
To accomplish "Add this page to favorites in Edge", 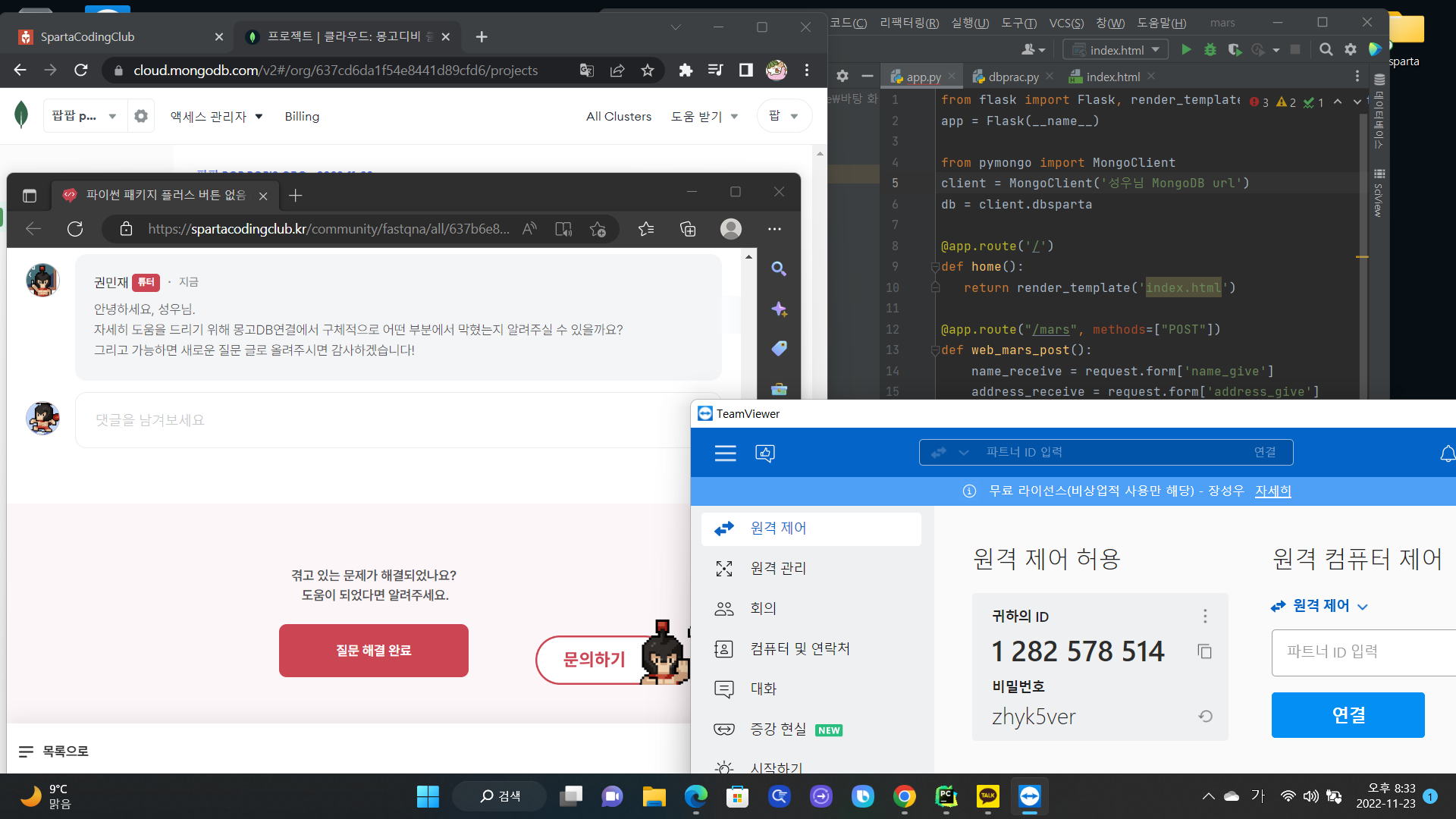I will (598, 229).
